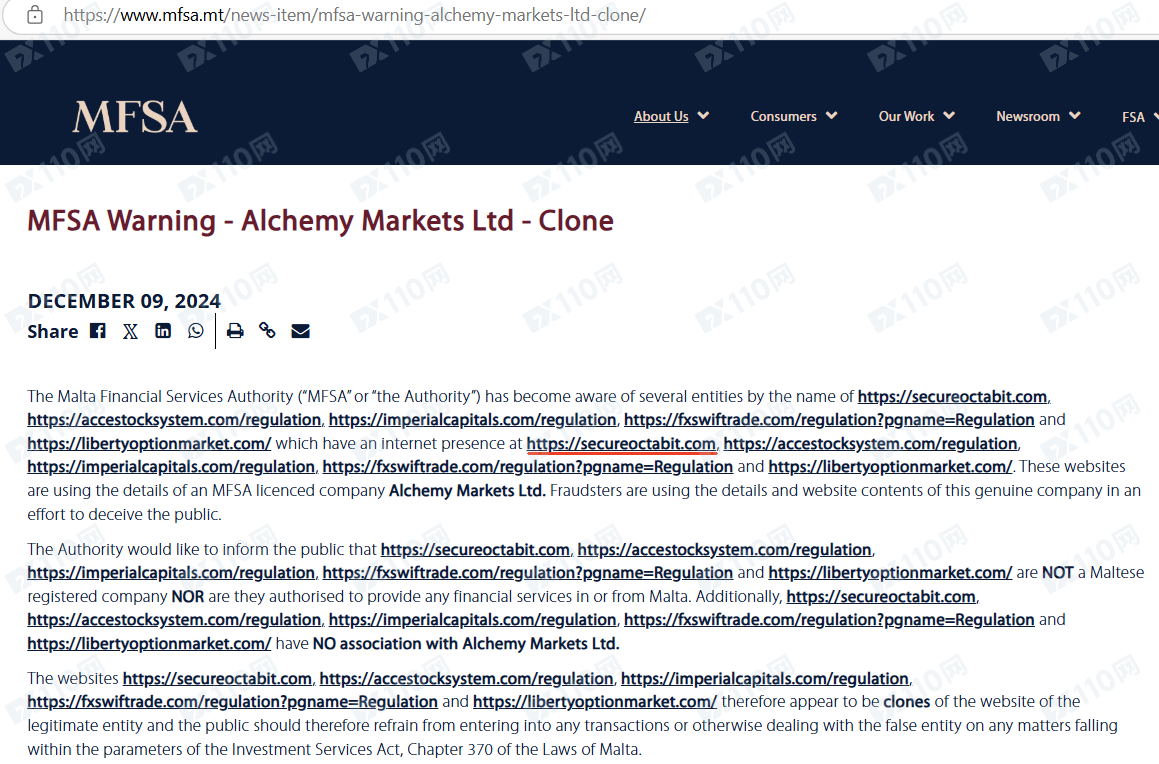
Task: Click the article title heading
Action: click(x=320, y=221)
